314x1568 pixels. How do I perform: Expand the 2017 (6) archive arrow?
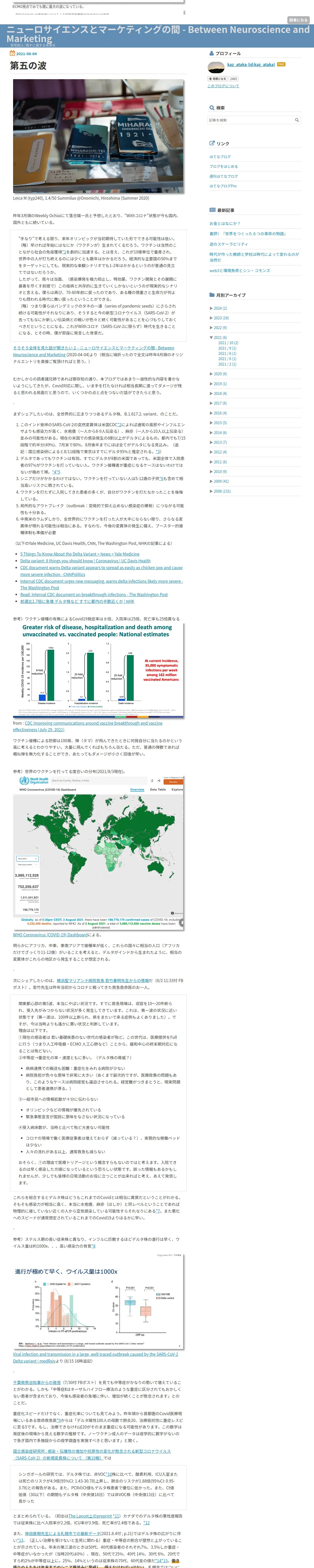(212, 403)
